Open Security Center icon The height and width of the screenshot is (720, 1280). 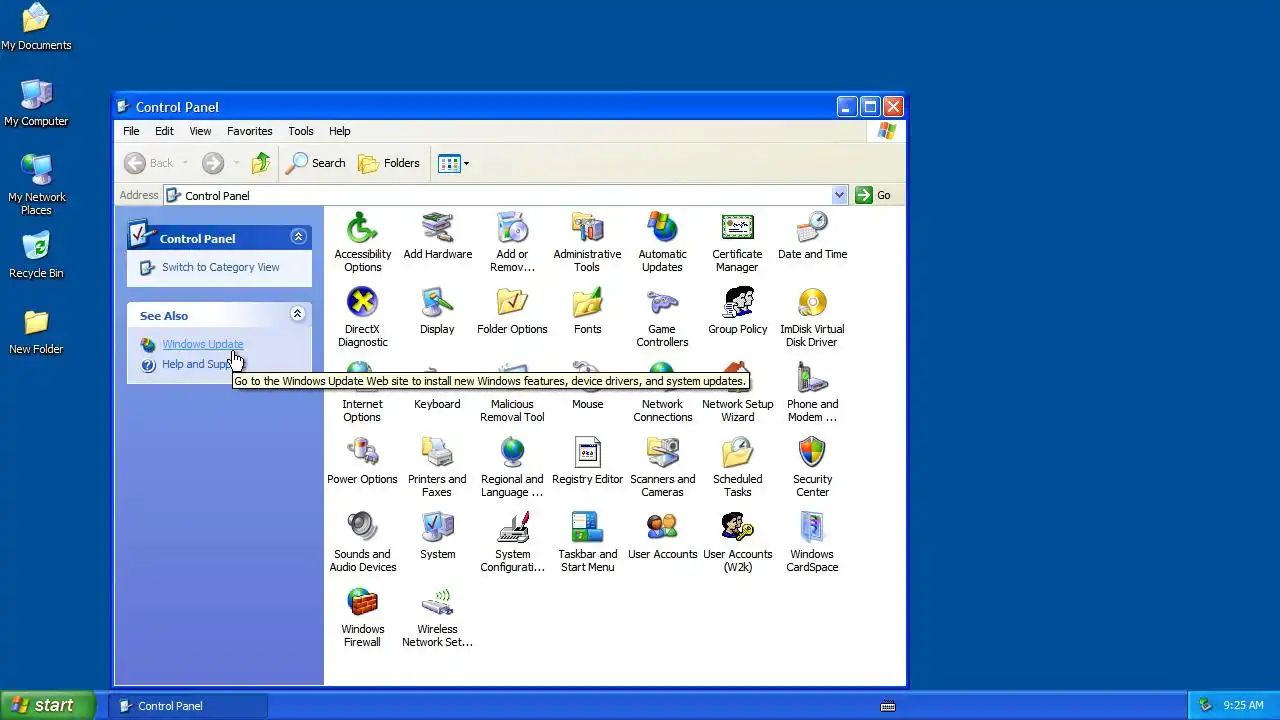tap(812, 452)
